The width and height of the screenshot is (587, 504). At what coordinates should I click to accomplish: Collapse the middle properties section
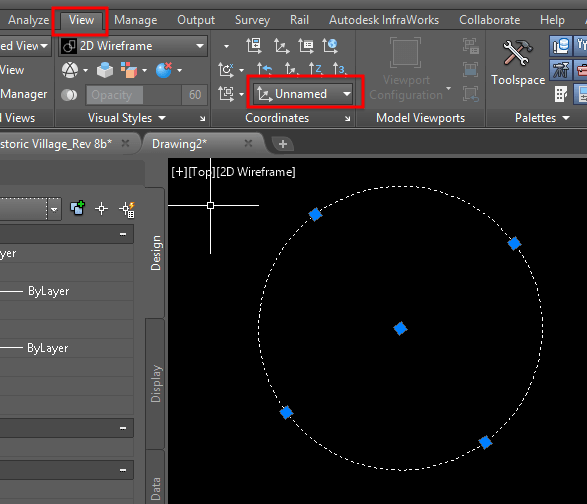[123, 428]
